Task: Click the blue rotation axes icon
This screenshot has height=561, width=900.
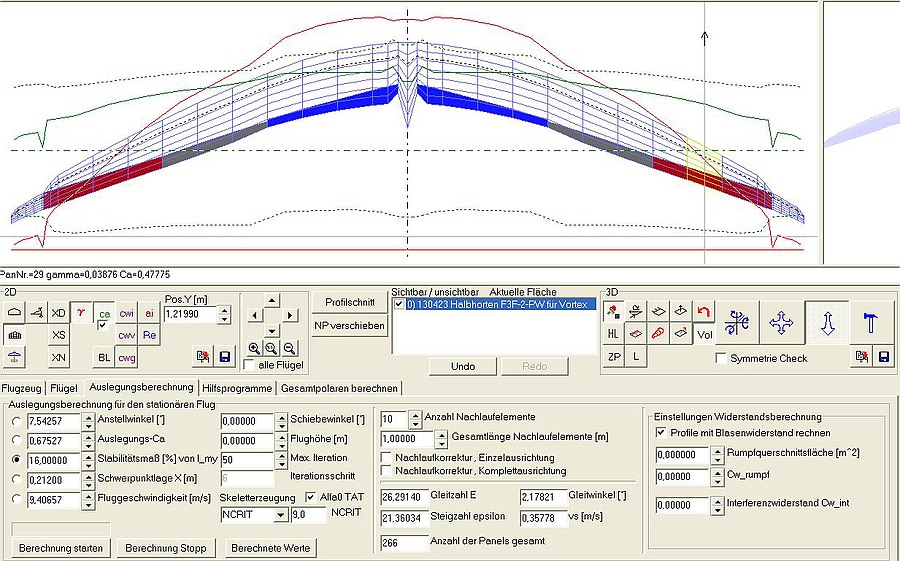Action: (739, 322)
